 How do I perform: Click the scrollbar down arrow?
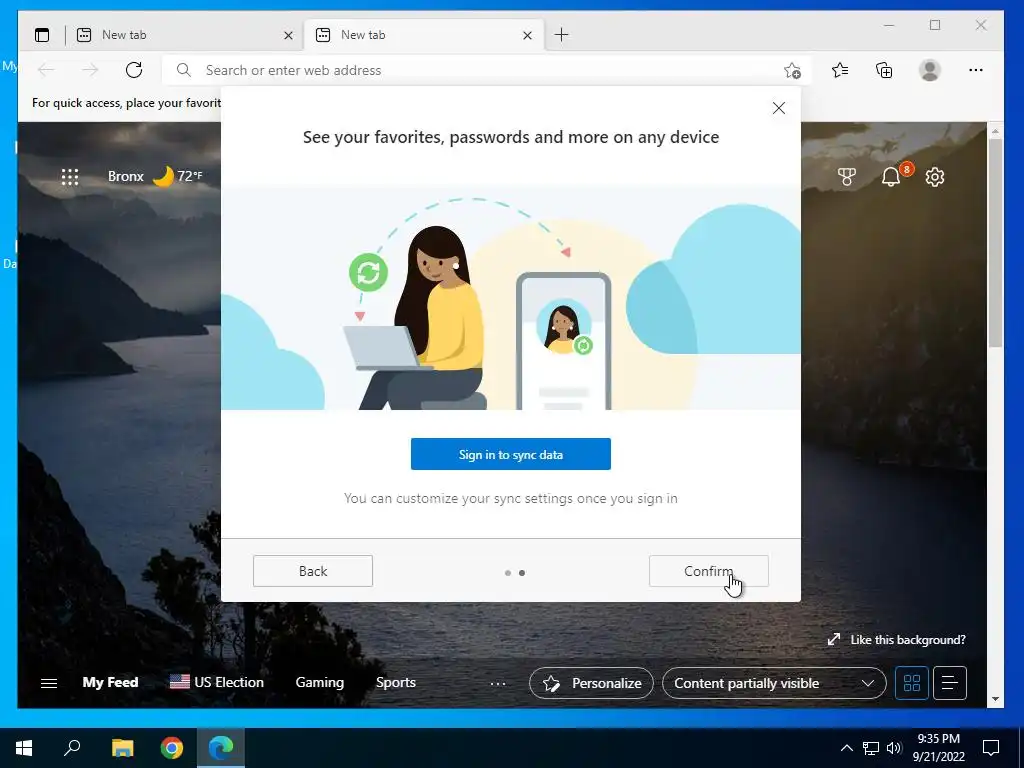(x=995, y=699)
